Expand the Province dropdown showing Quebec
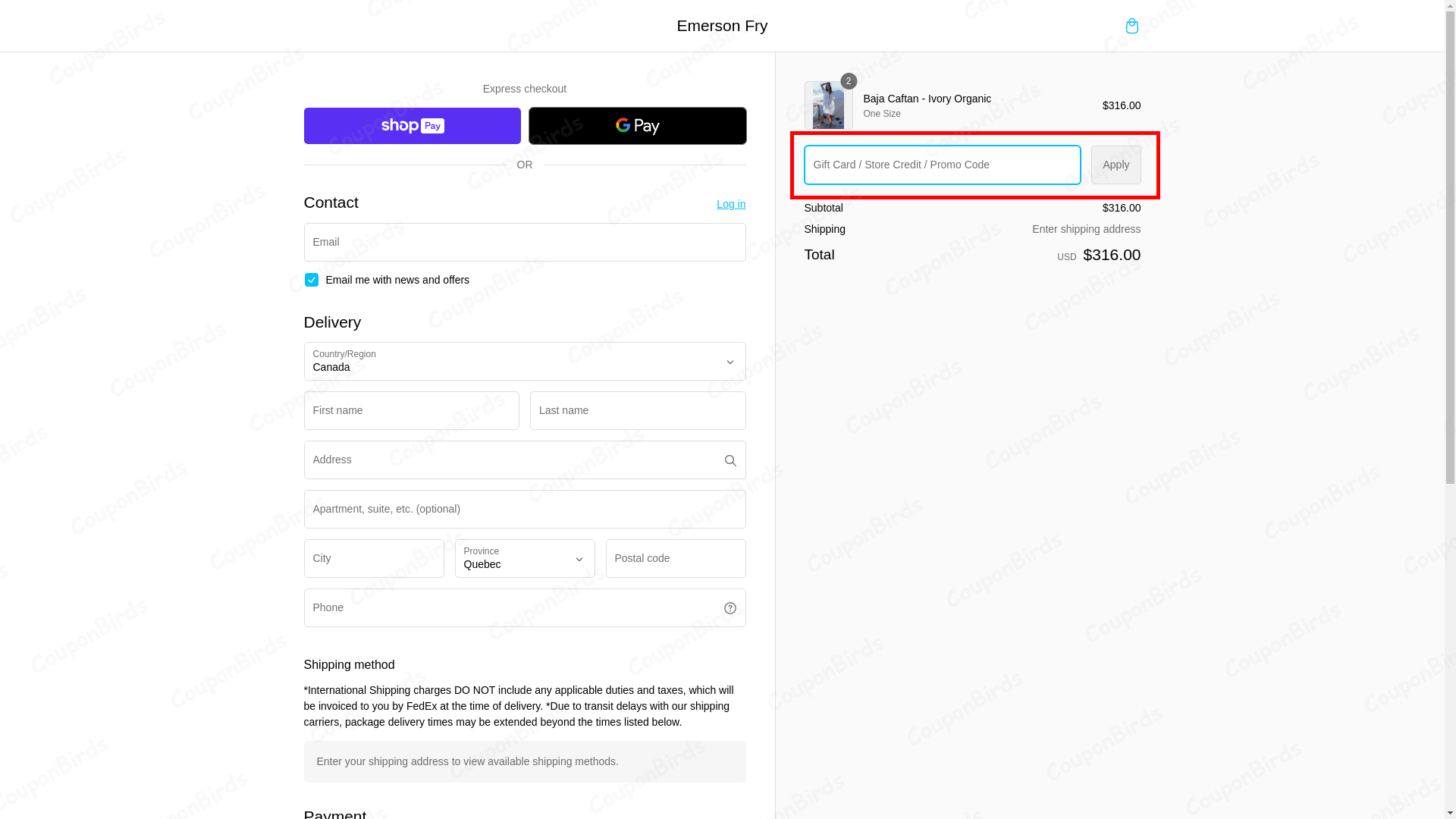This screenshot has height=819, width=1456. 525,558
